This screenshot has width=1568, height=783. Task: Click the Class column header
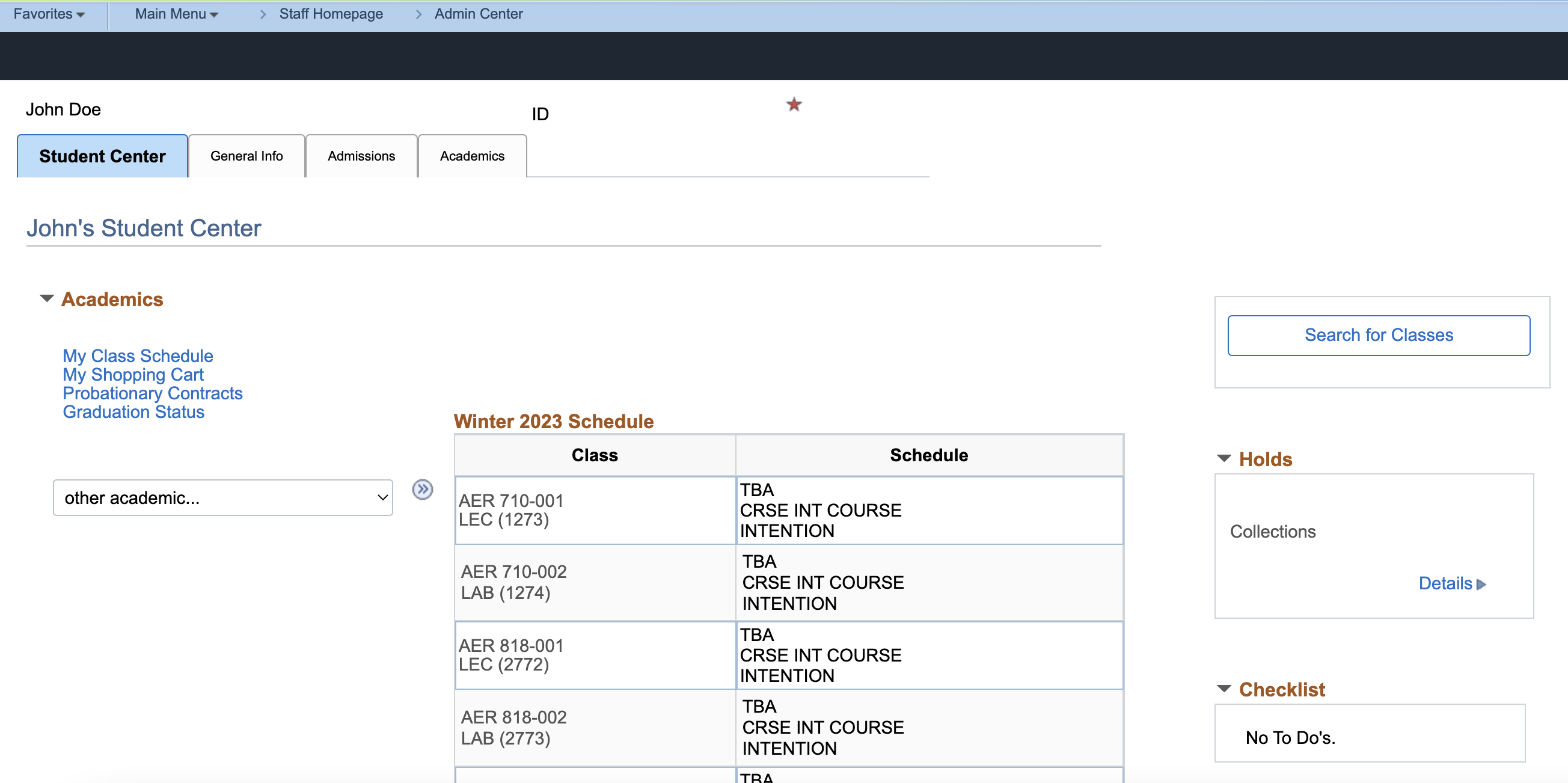click(595, 455)
